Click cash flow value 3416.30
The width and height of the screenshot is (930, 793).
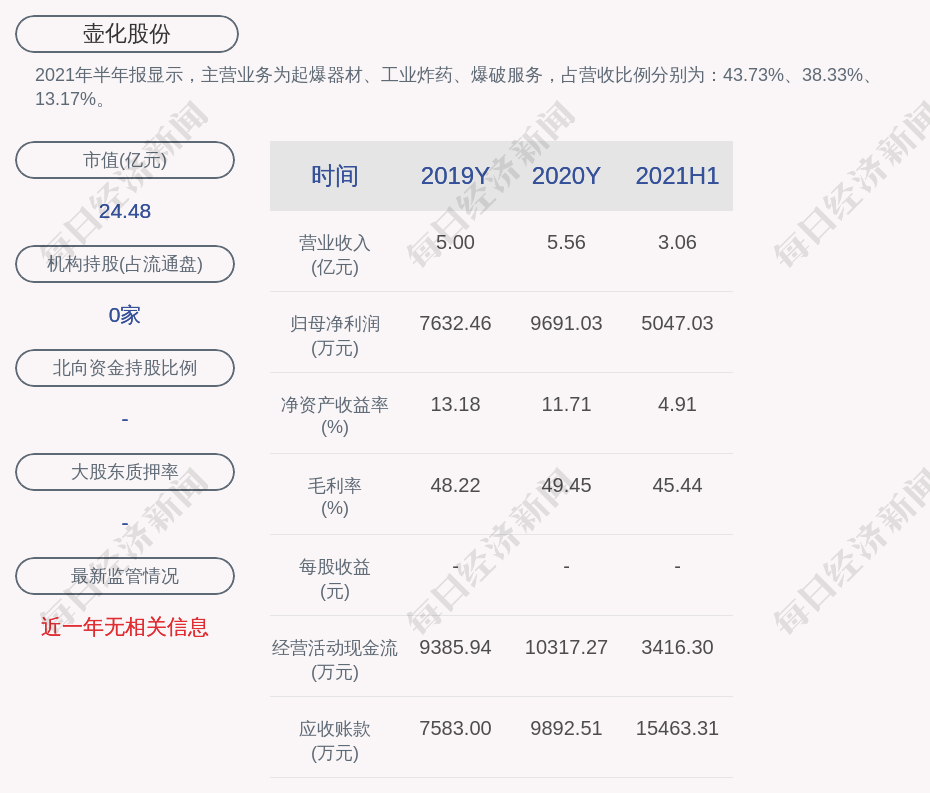(677, 647)
